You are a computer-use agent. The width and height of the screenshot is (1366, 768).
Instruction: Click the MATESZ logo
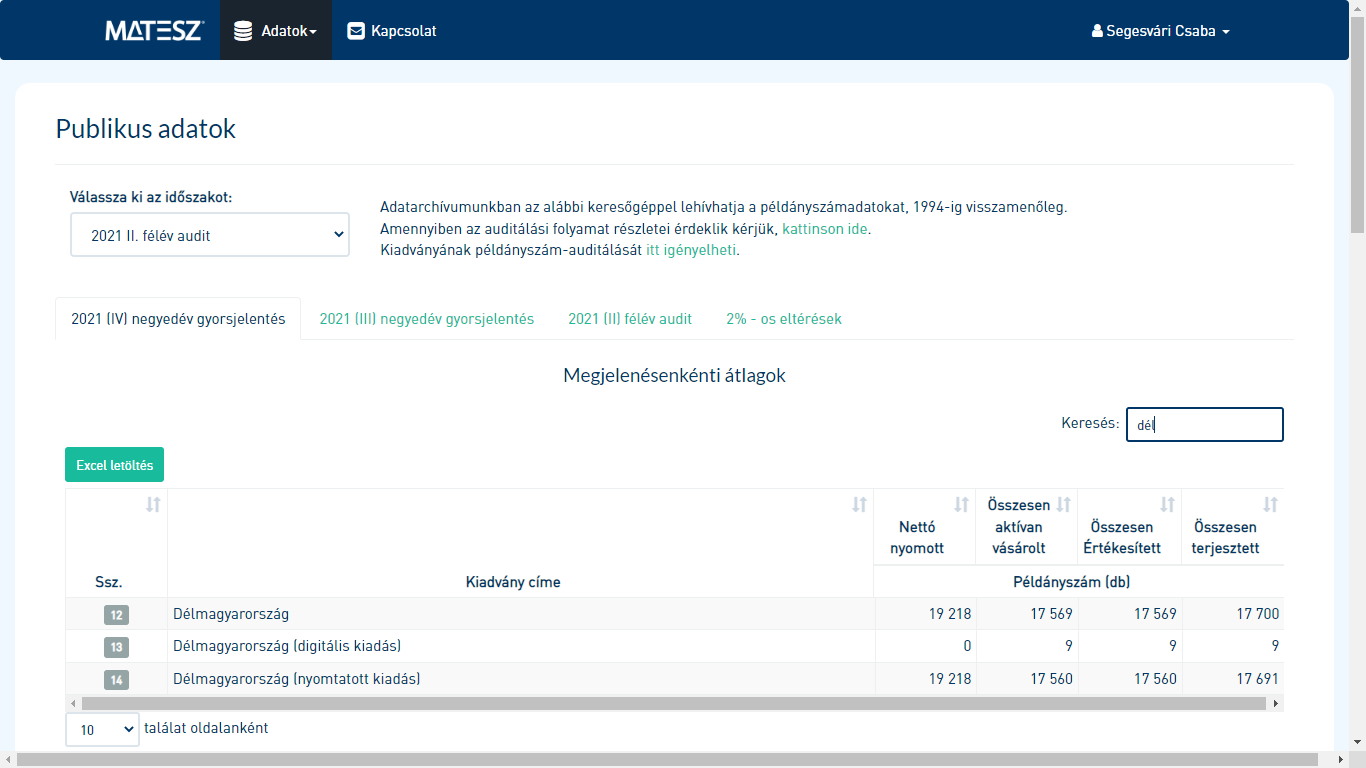154,31
